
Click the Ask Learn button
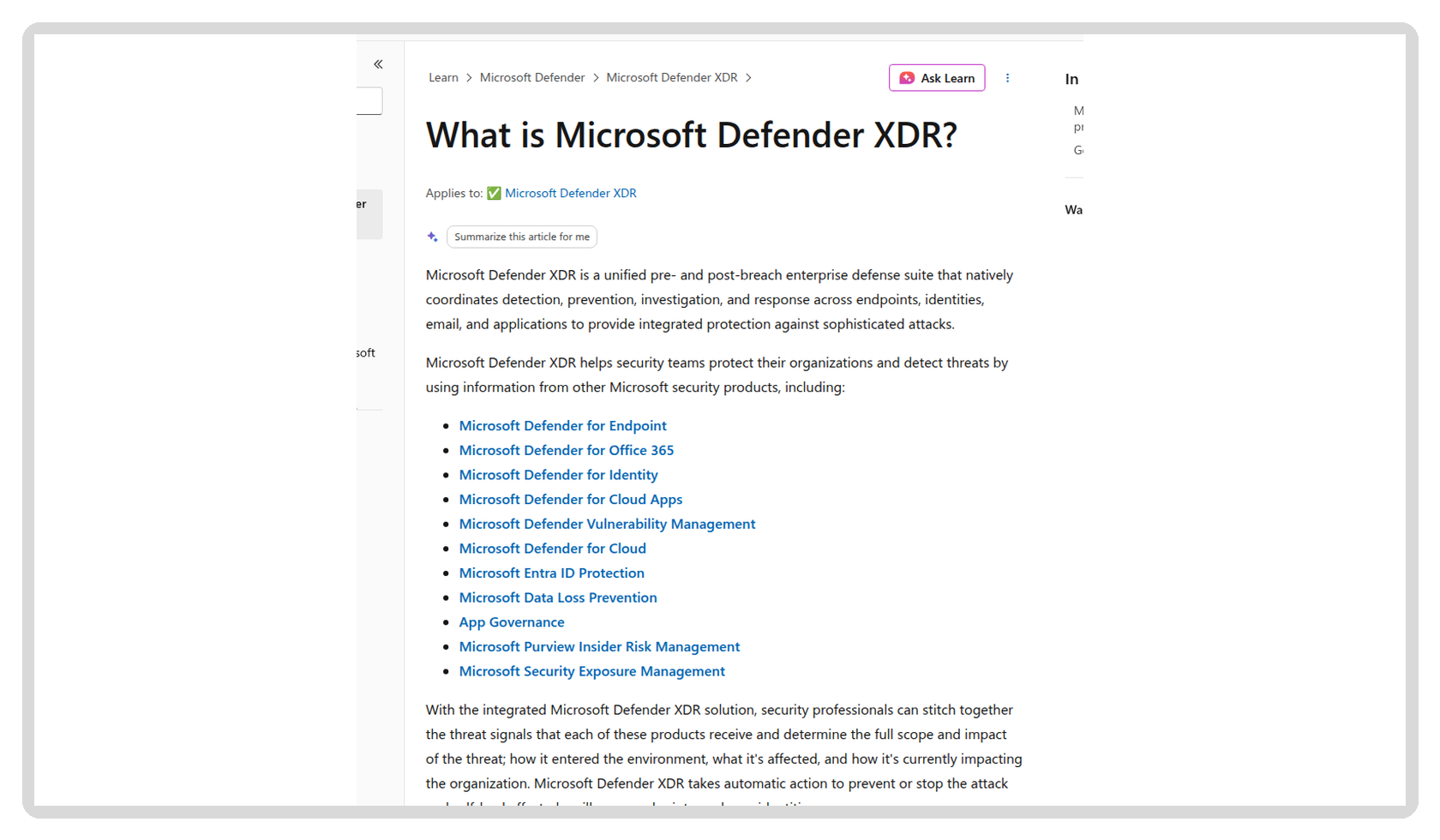coord(937,78)
